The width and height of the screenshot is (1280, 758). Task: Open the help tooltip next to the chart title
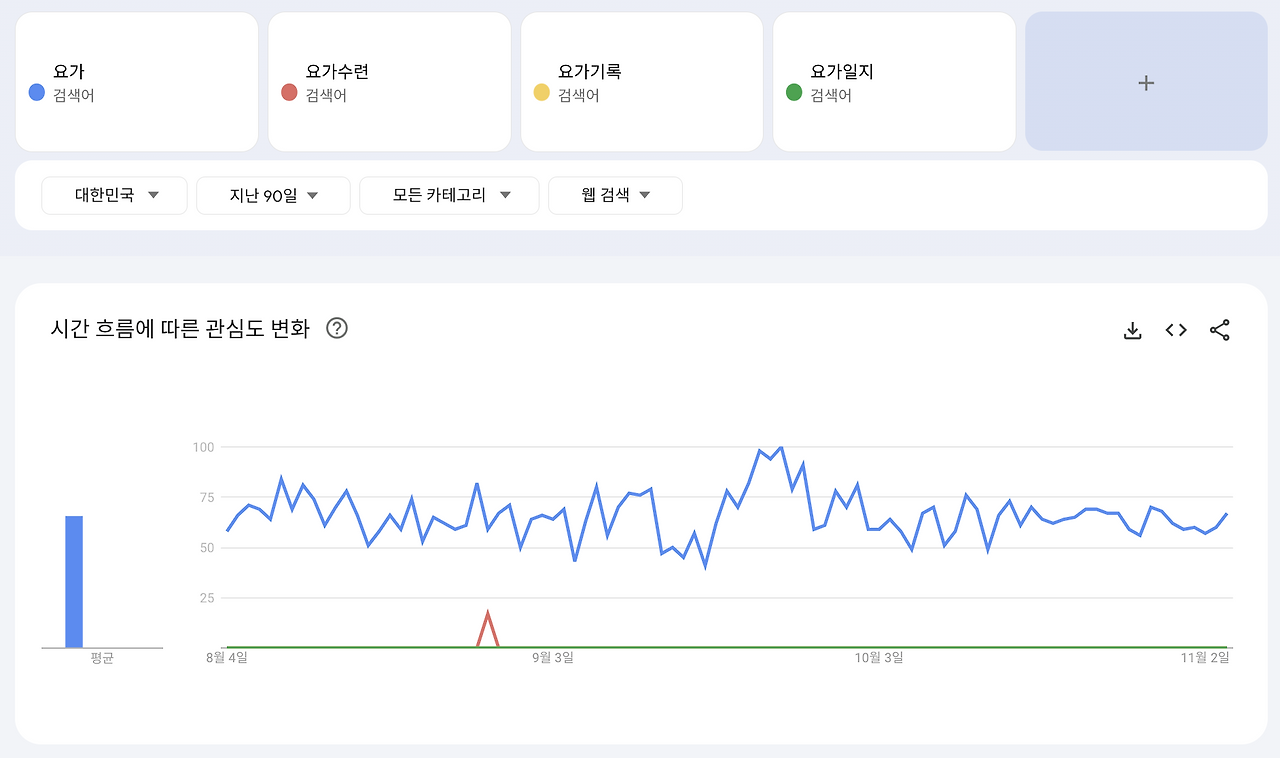[337, 328]
